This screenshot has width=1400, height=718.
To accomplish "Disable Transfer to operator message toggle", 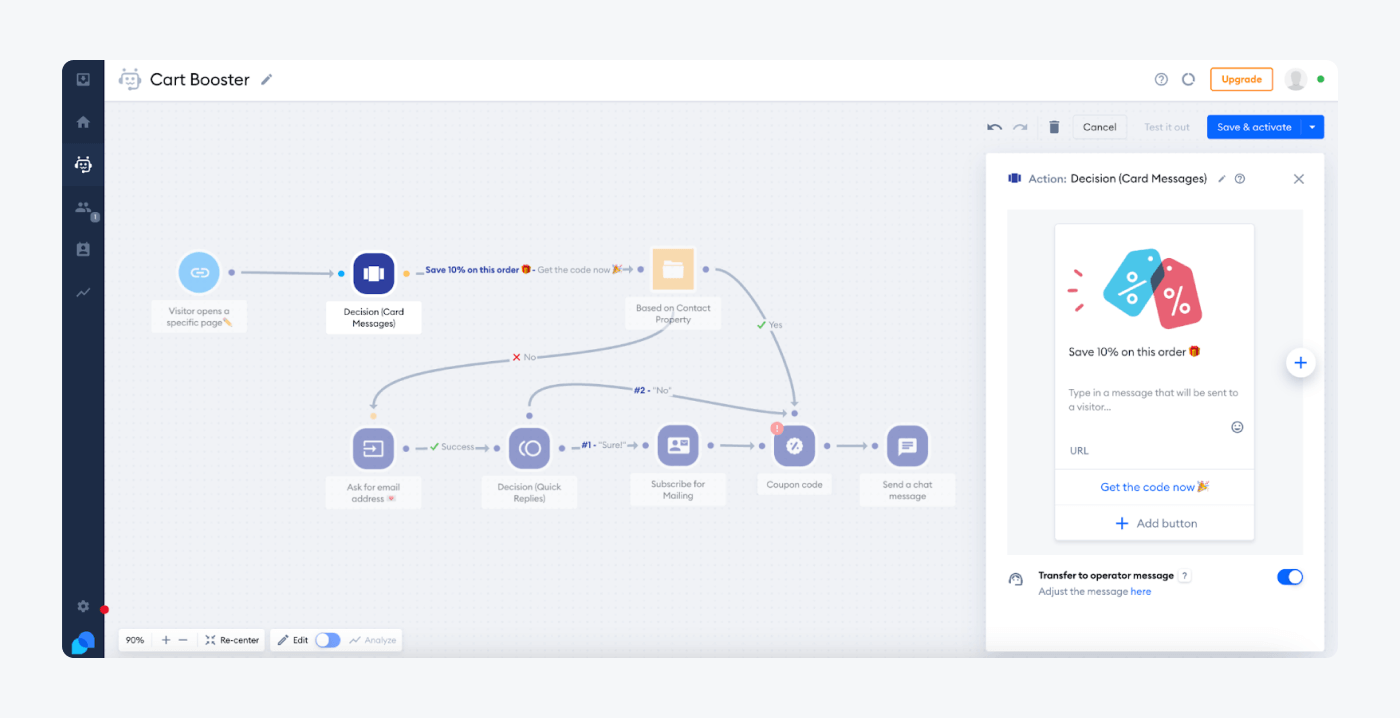I will [x=1289, y=577].
